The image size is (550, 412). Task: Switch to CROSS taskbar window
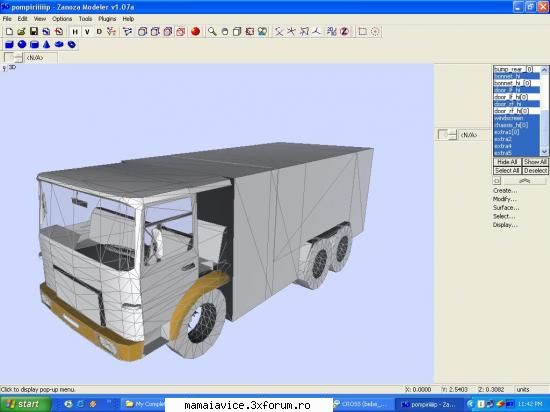tap(363, 404)
